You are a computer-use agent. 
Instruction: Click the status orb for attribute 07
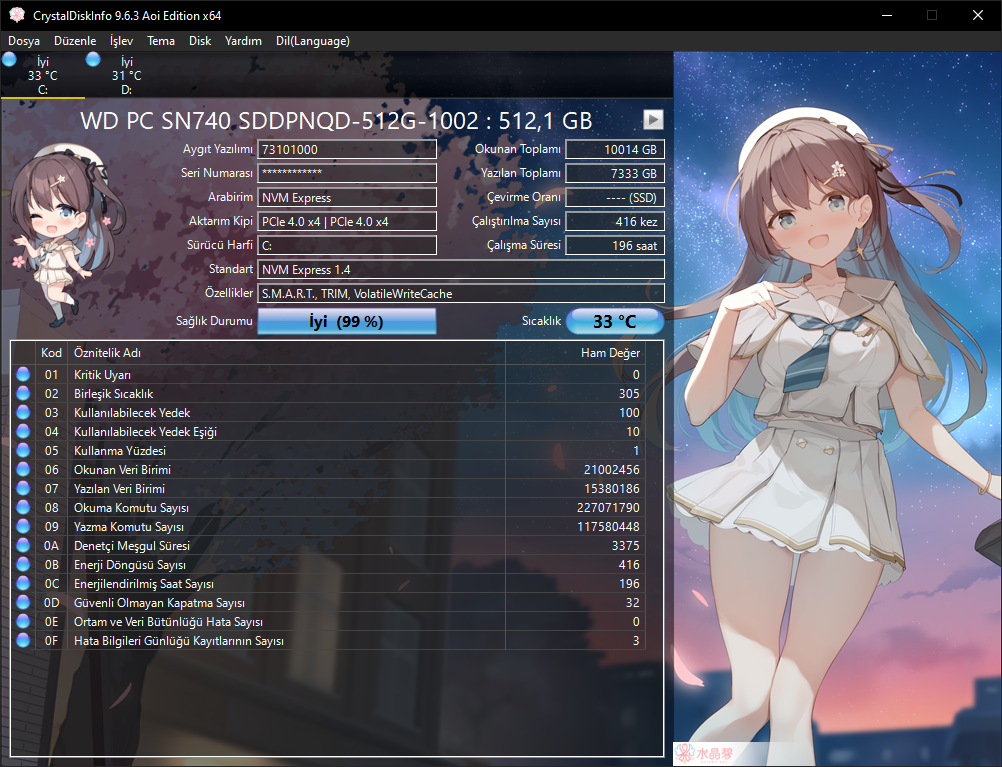(23, 488)
